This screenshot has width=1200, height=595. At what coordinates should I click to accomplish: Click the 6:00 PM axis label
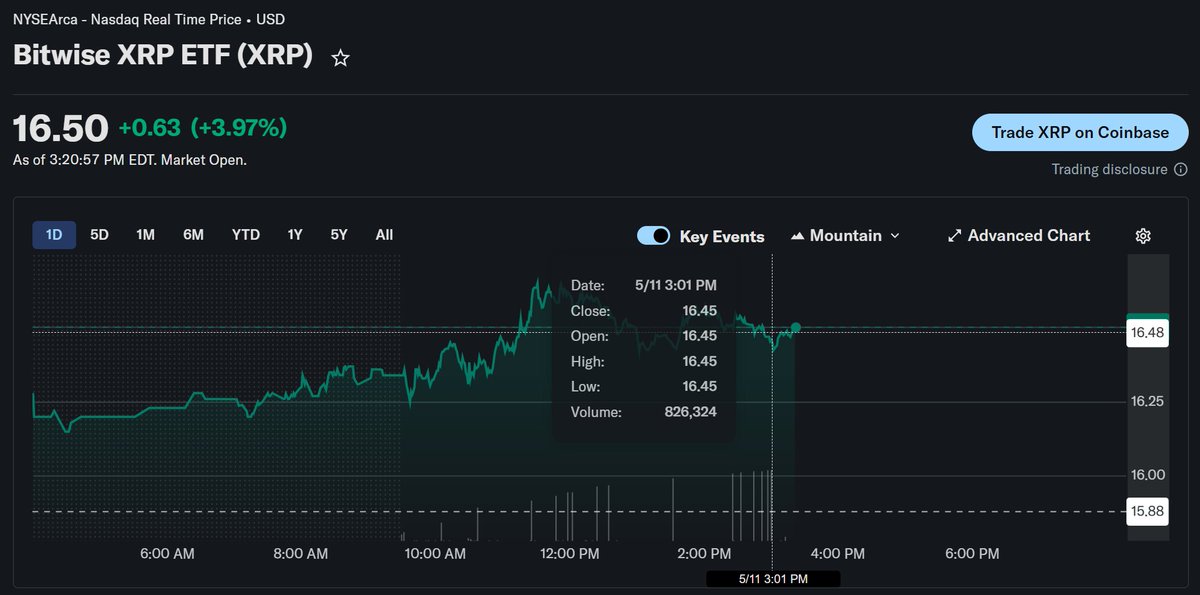click(972, 553)
